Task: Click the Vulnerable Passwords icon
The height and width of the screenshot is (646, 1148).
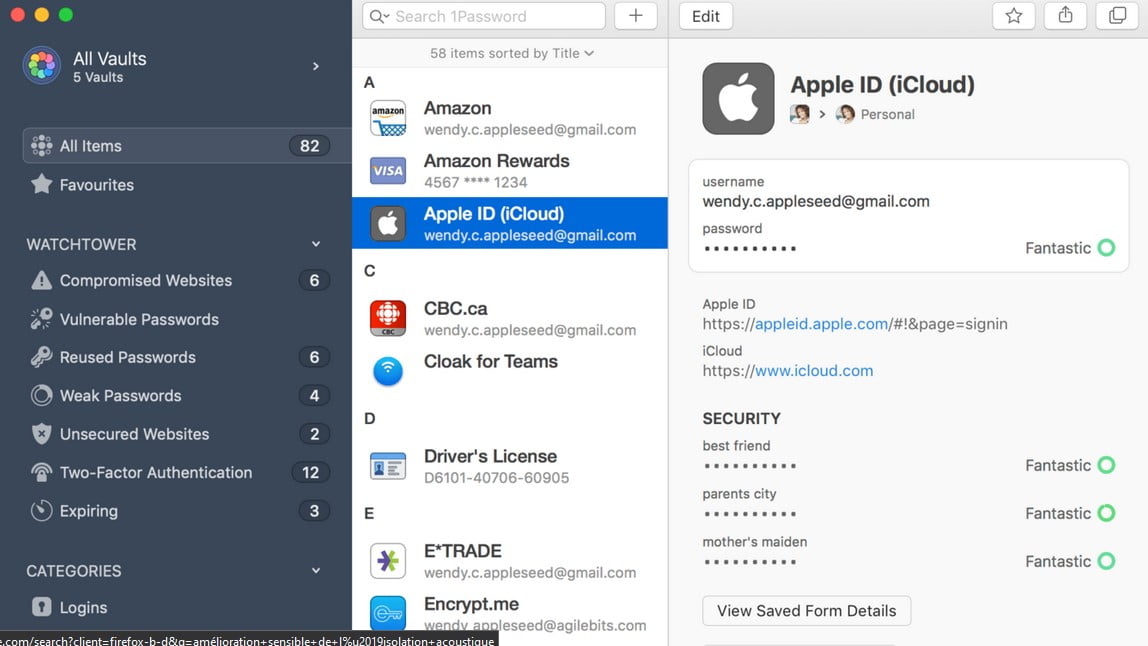Action: 42,319
